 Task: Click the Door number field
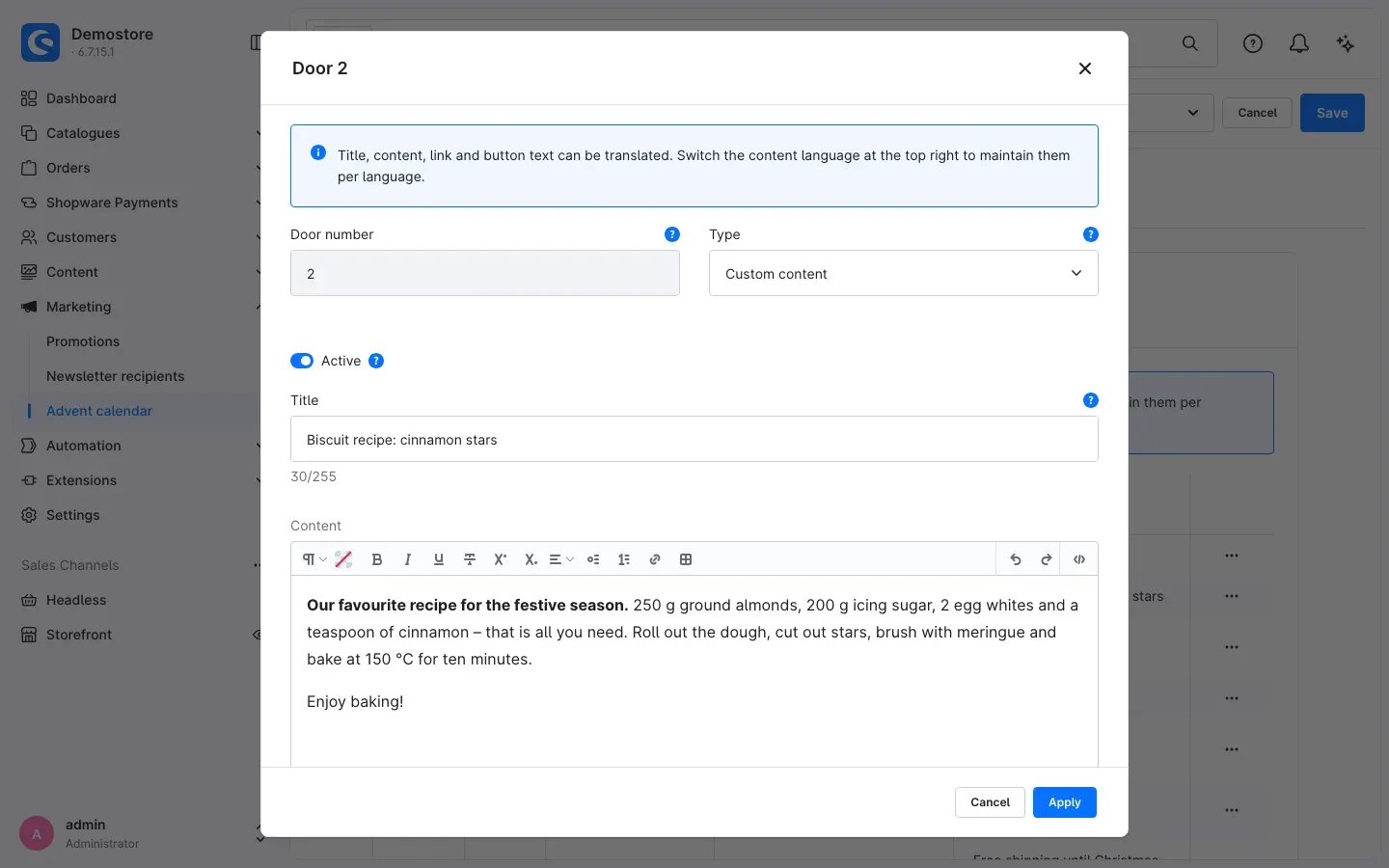click(485, 273)
